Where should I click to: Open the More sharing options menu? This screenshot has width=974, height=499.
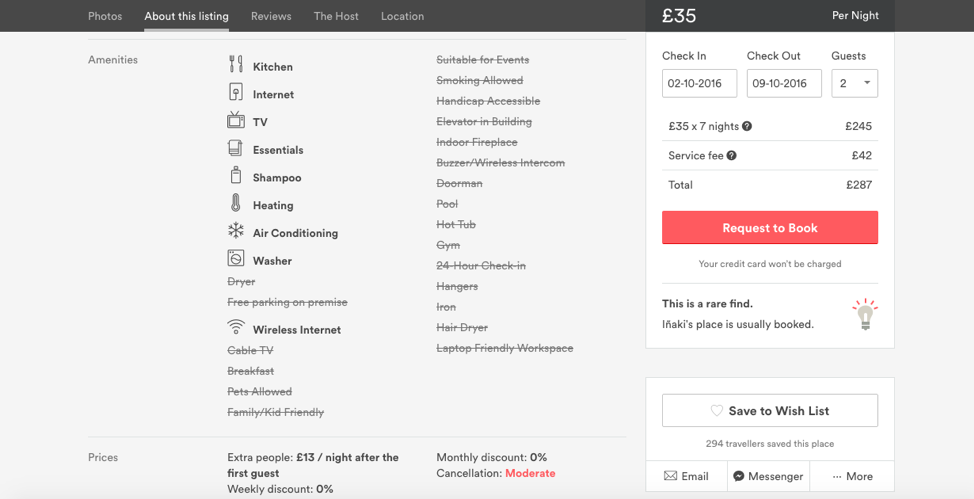point(852,476)
